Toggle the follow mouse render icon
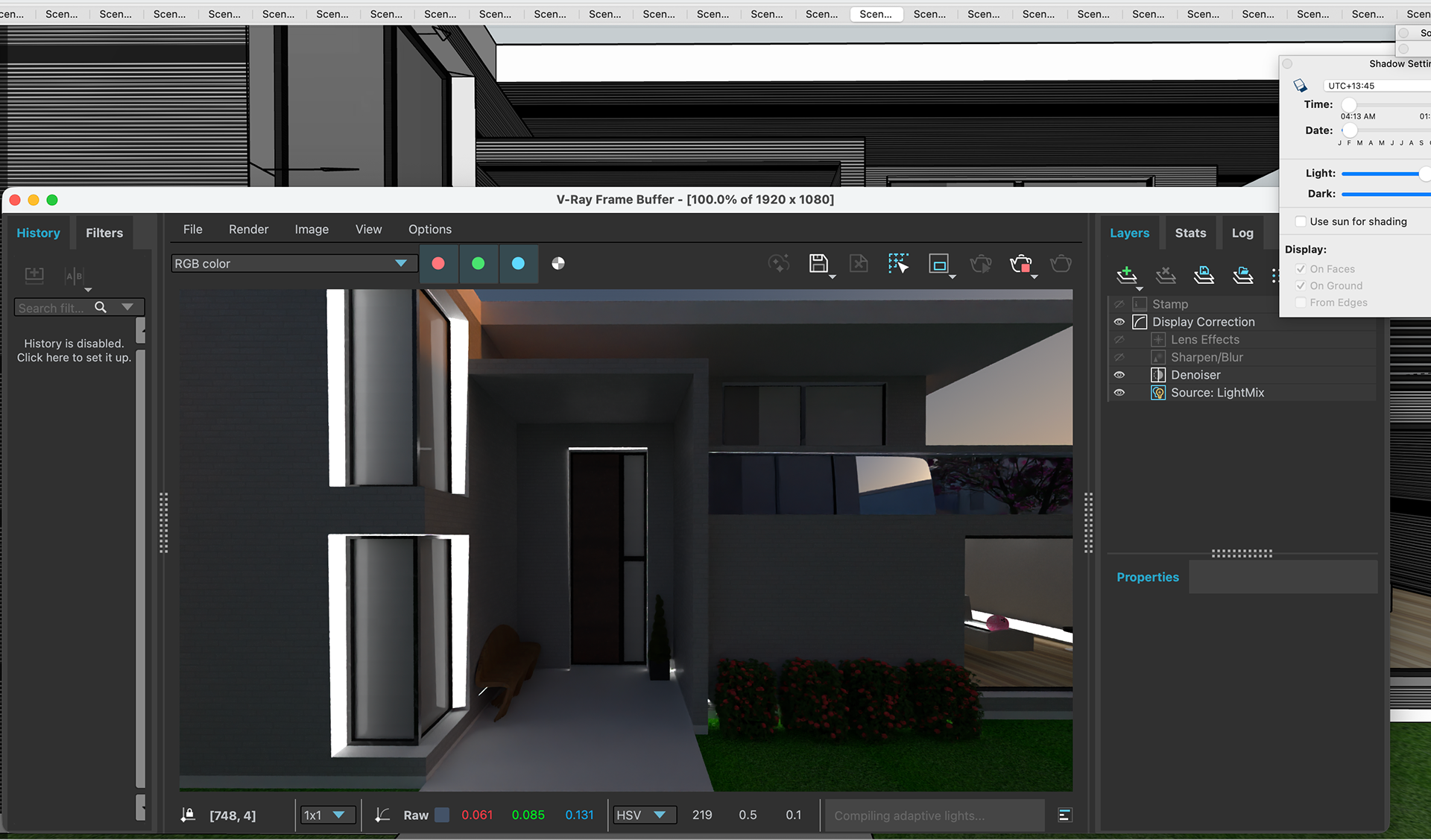 pos(898,263)
